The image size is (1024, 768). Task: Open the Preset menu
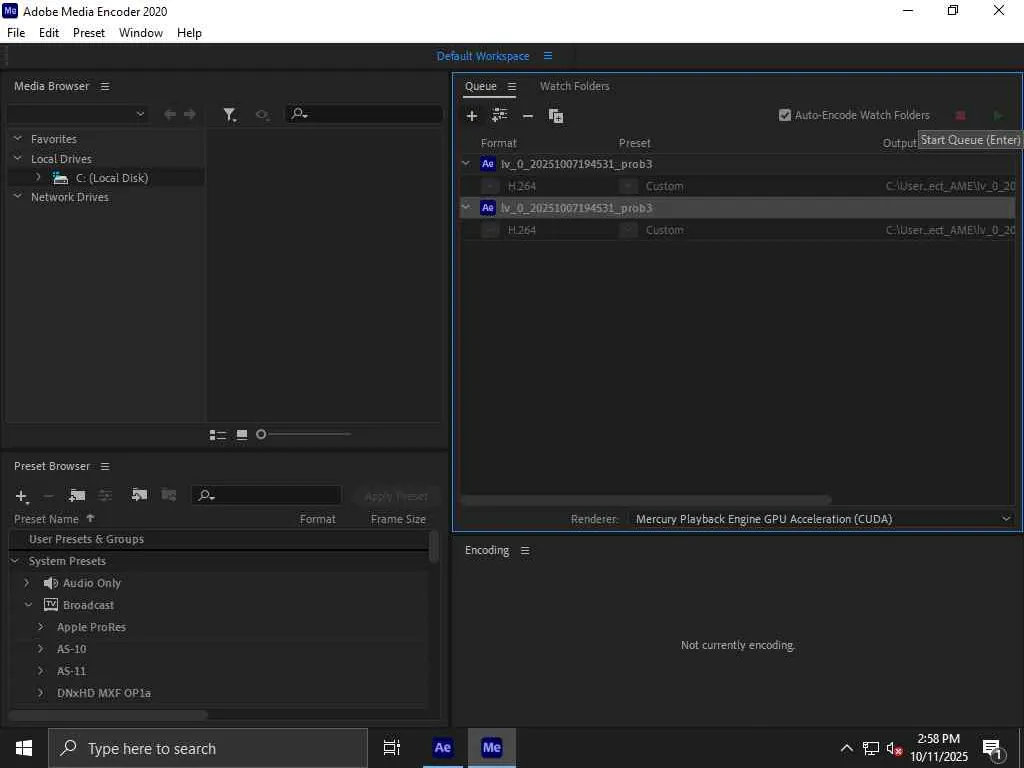89,33
